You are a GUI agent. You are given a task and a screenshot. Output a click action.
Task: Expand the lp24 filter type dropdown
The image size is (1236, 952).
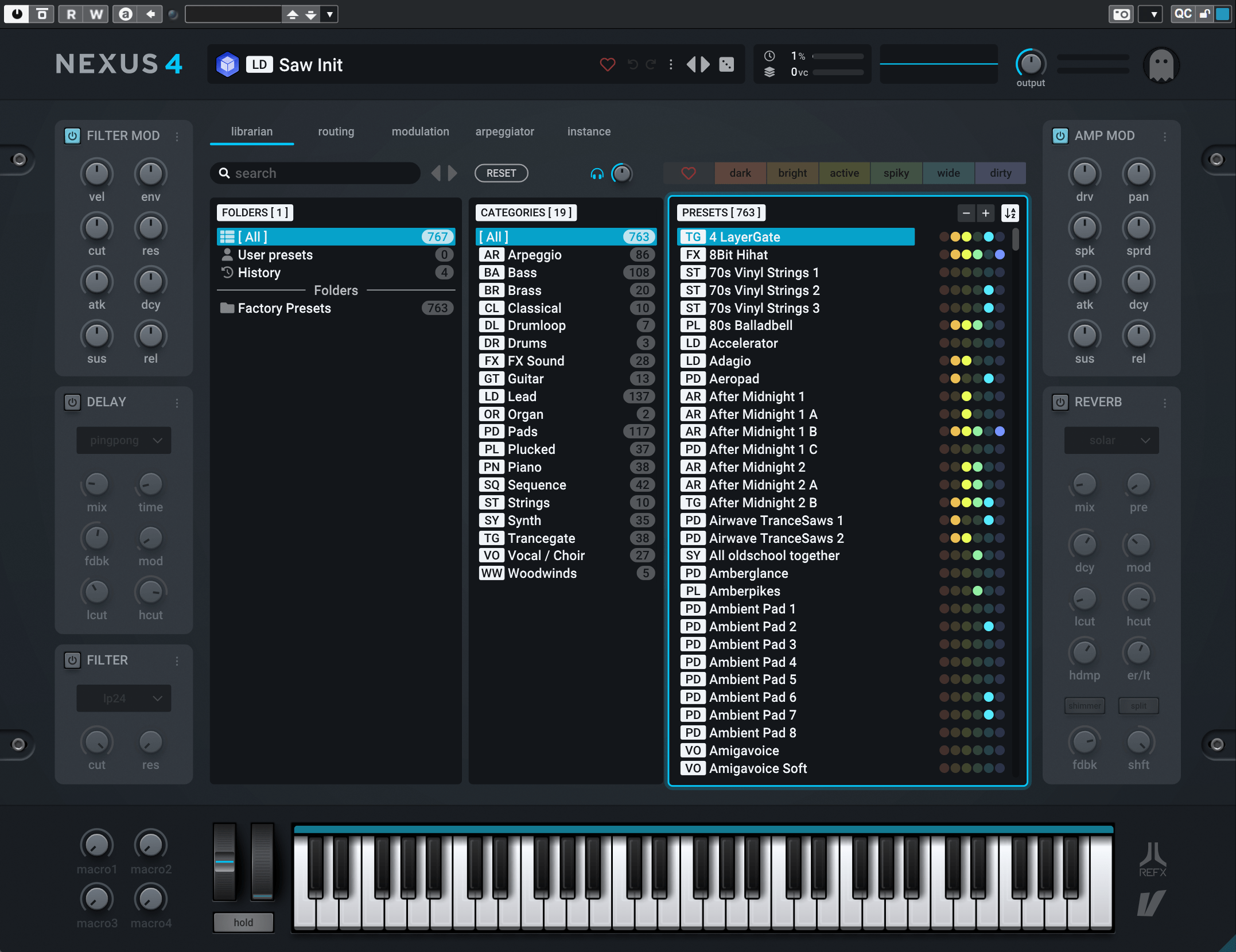pos(124,698)
